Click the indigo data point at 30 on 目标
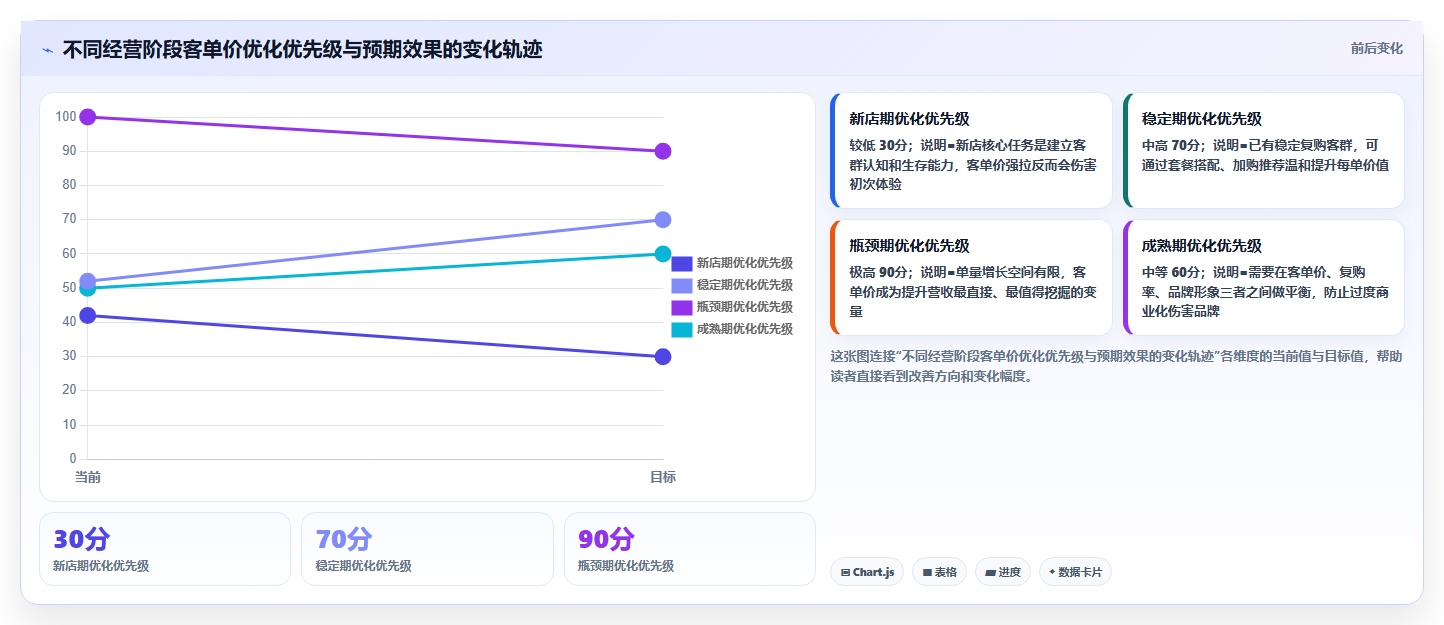This screenshot has height=625, width=1444. pyautogui.click(x=662, y=357)
